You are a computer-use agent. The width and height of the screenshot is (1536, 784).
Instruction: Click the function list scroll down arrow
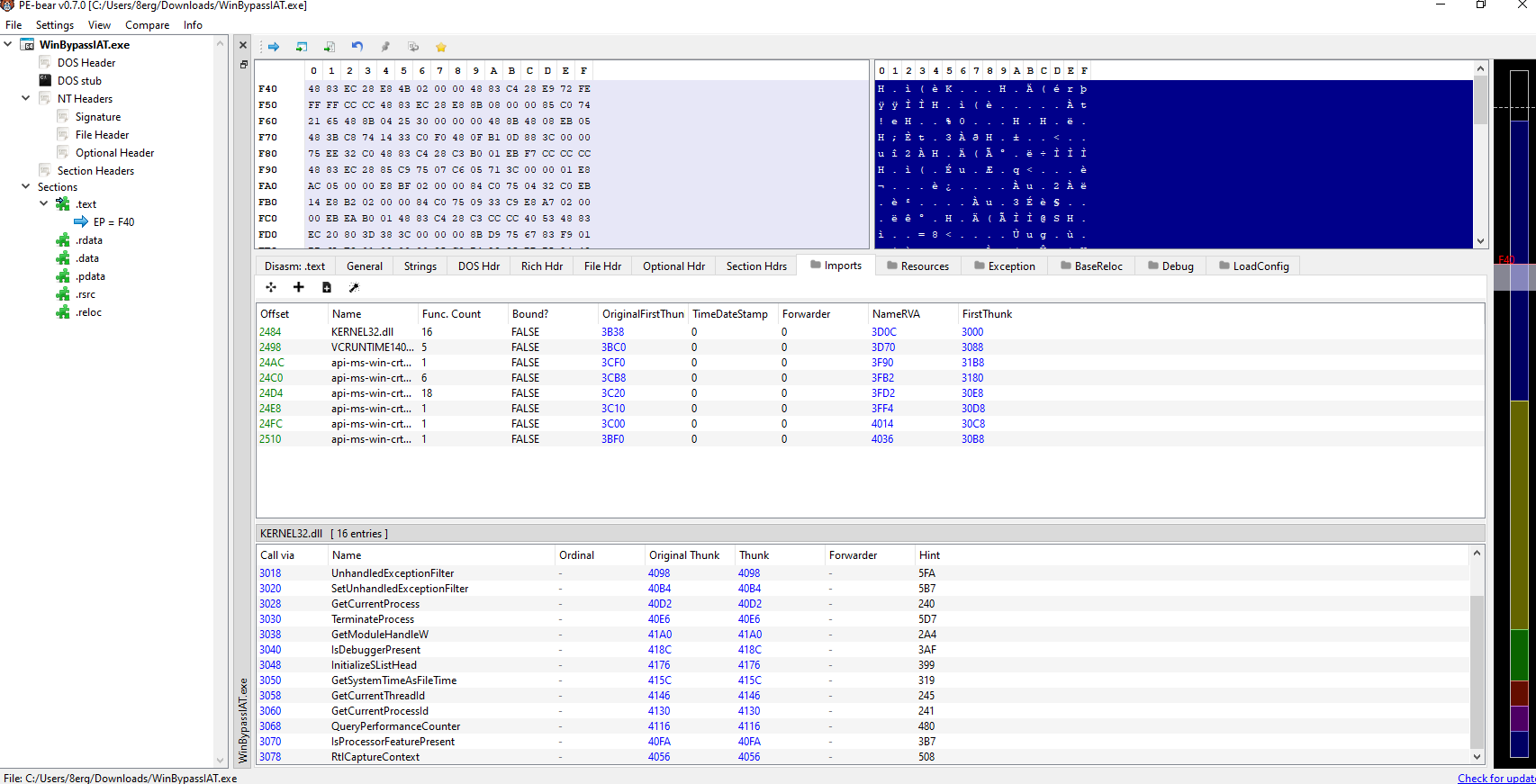1477,757
